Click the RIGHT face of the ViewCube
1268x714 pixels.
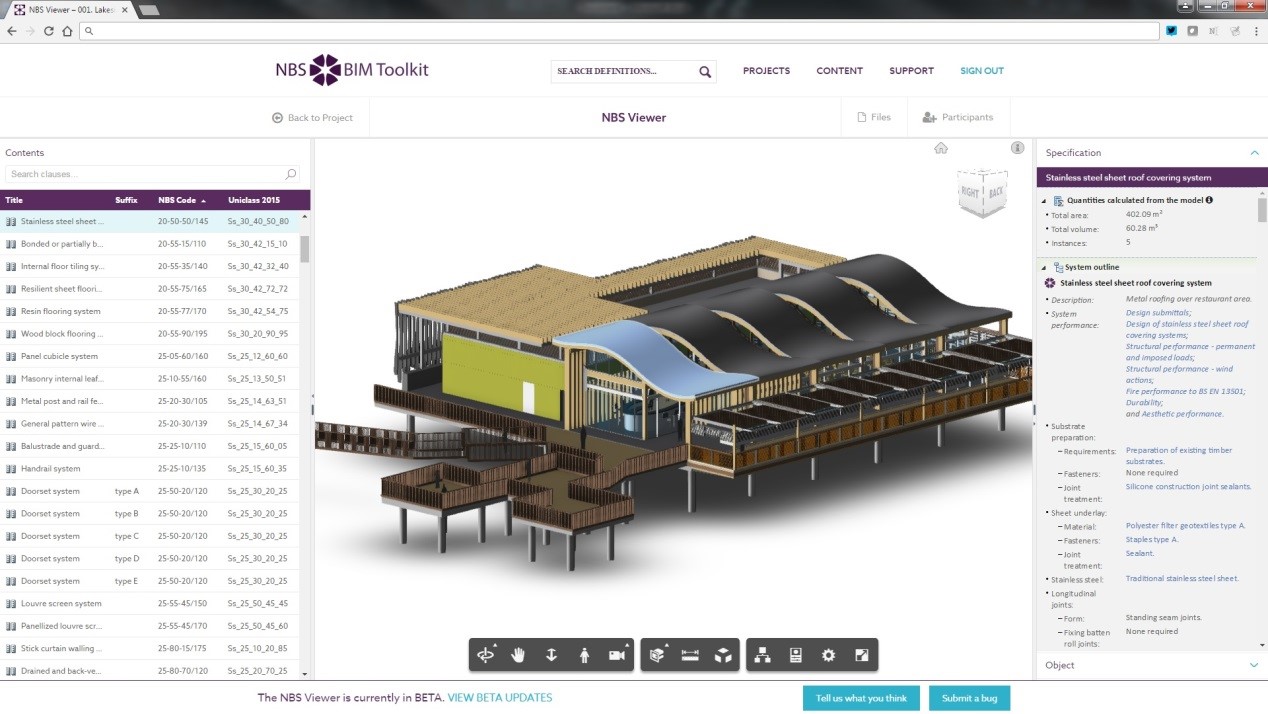coord(969,191)
